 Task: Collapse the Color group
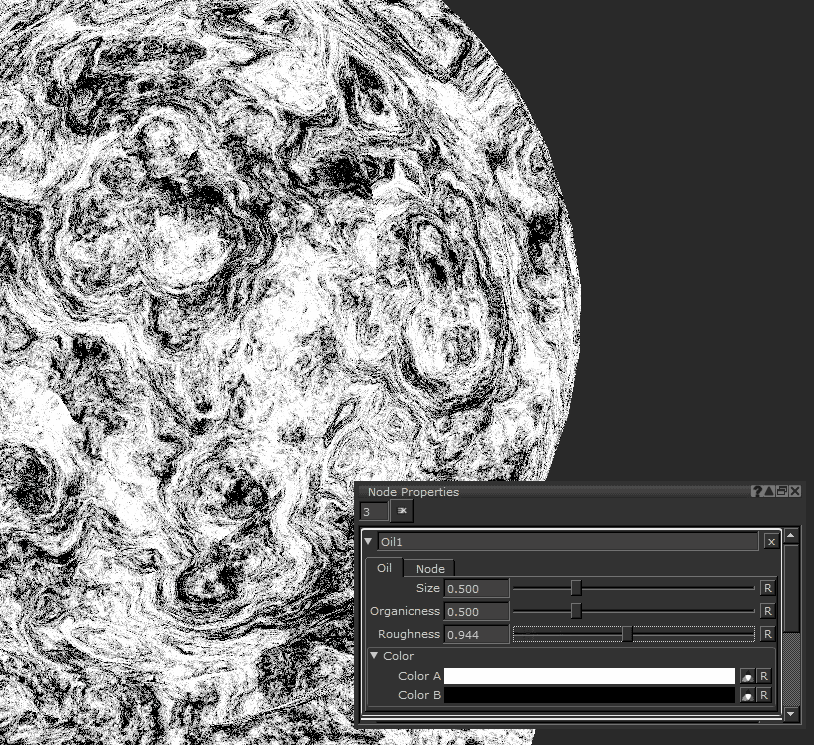374,656
